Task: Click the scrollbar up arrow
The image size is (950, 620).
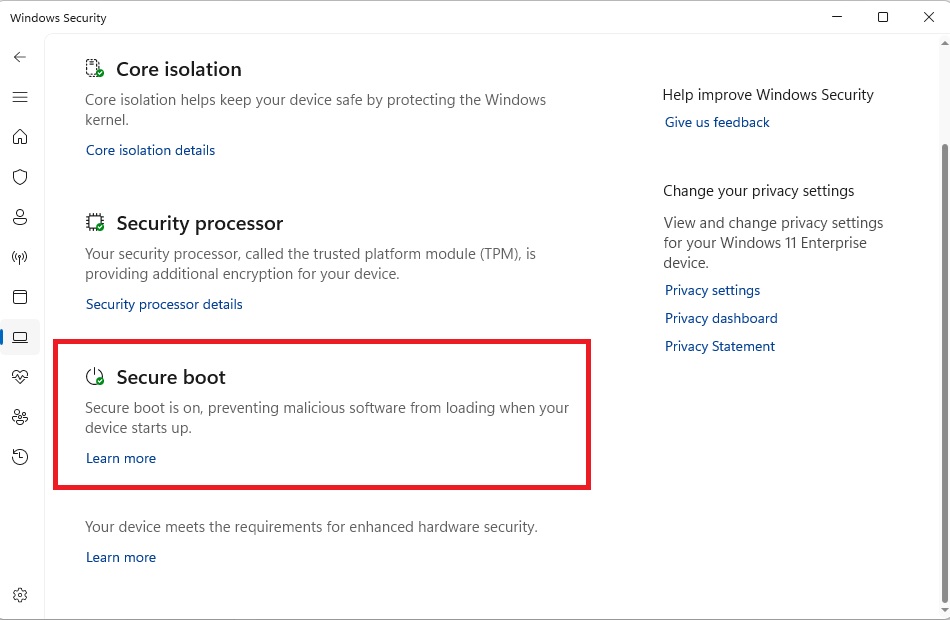Action: [x=945, y=43]
